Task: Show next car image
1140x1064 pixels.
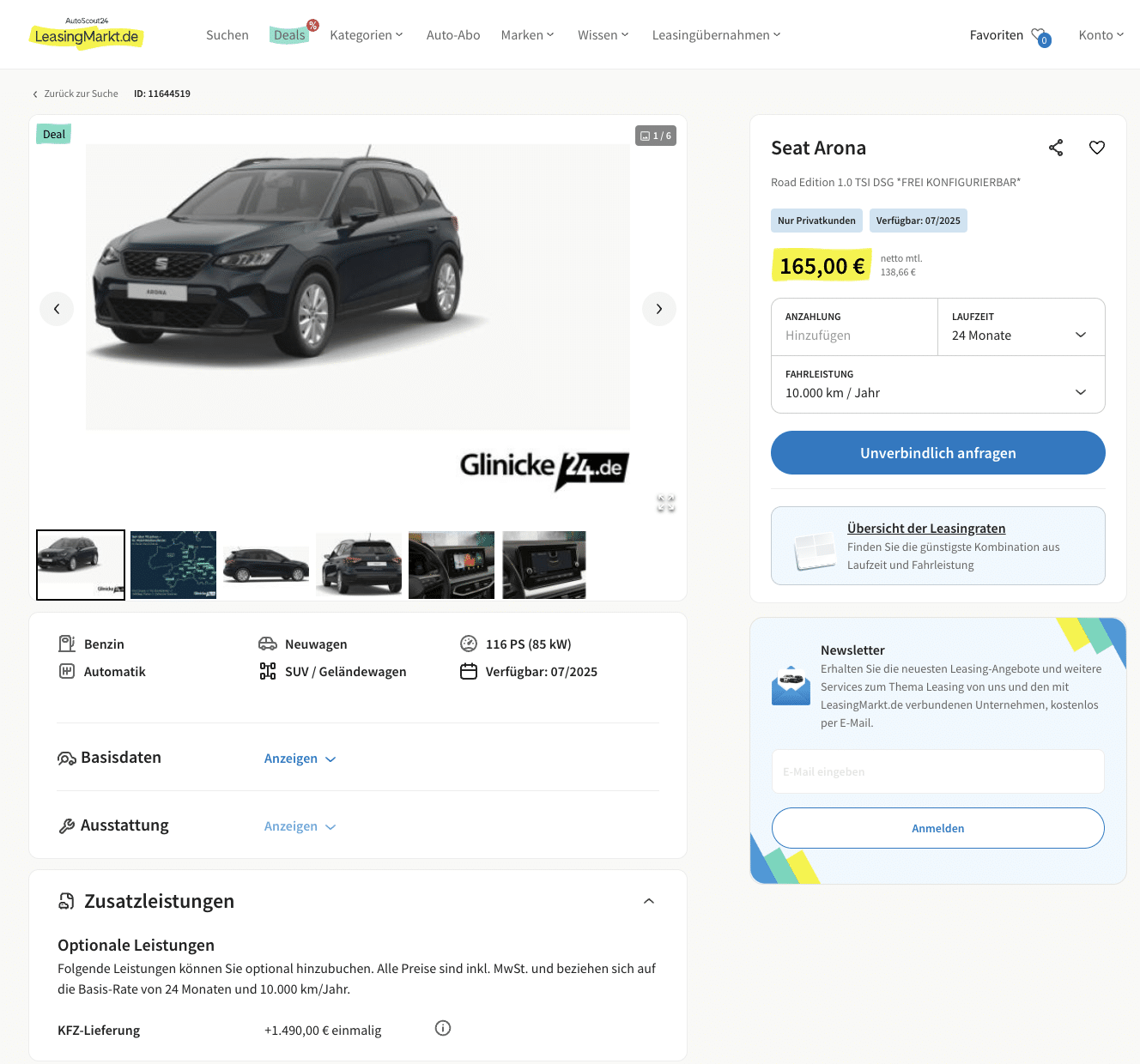Action: coord(659,309)
